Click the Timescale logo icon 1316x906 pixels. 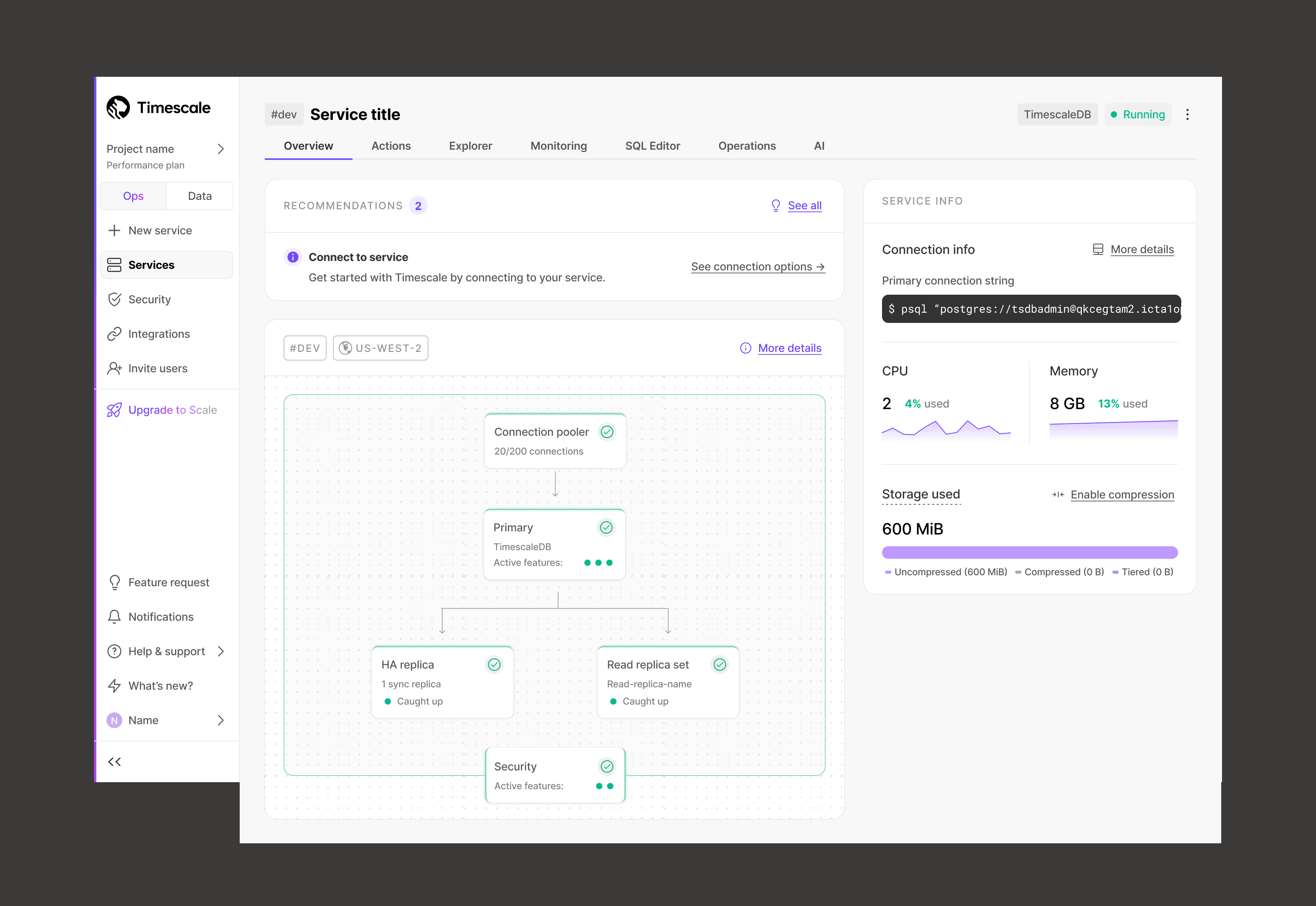pyautogui.click(x=118, y=107)
